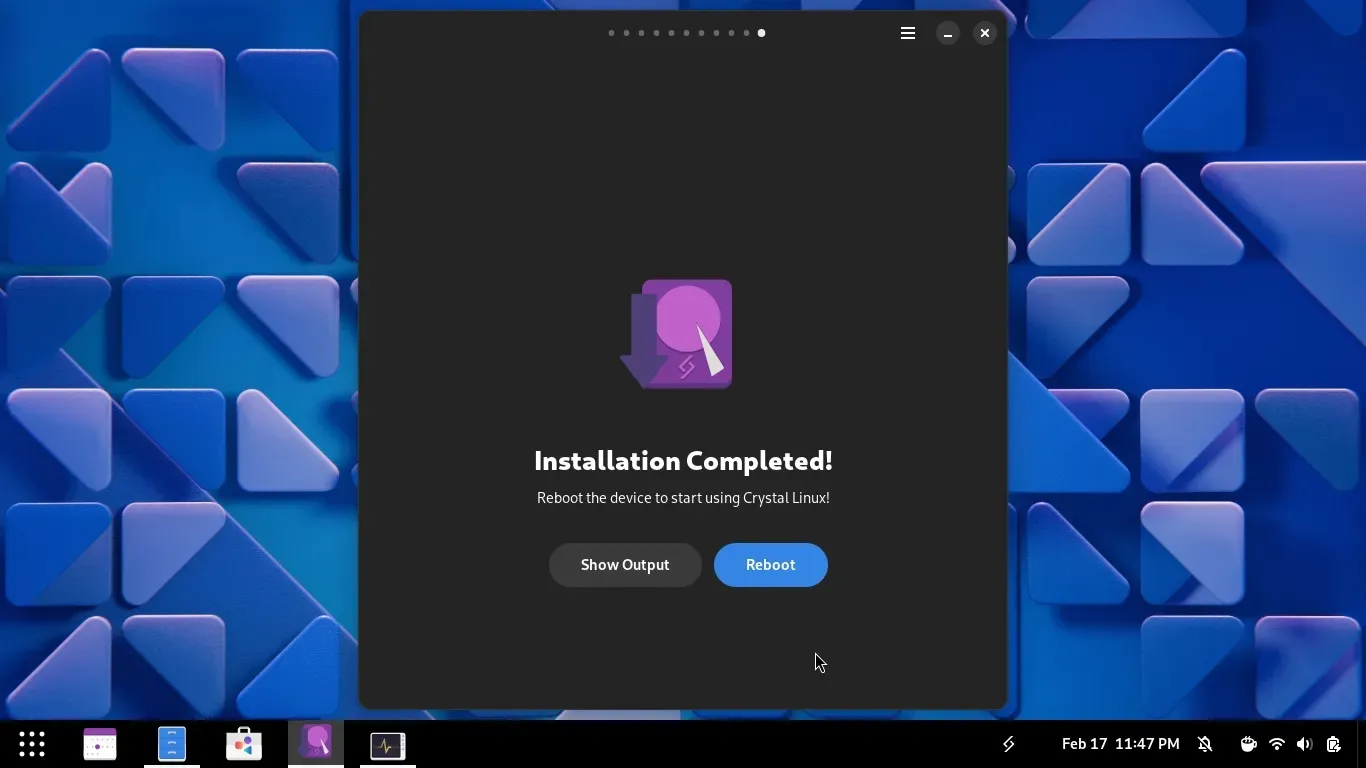Open the System Monitor dock icon
Screen dimensions: 1366x768
click(388, 744)
